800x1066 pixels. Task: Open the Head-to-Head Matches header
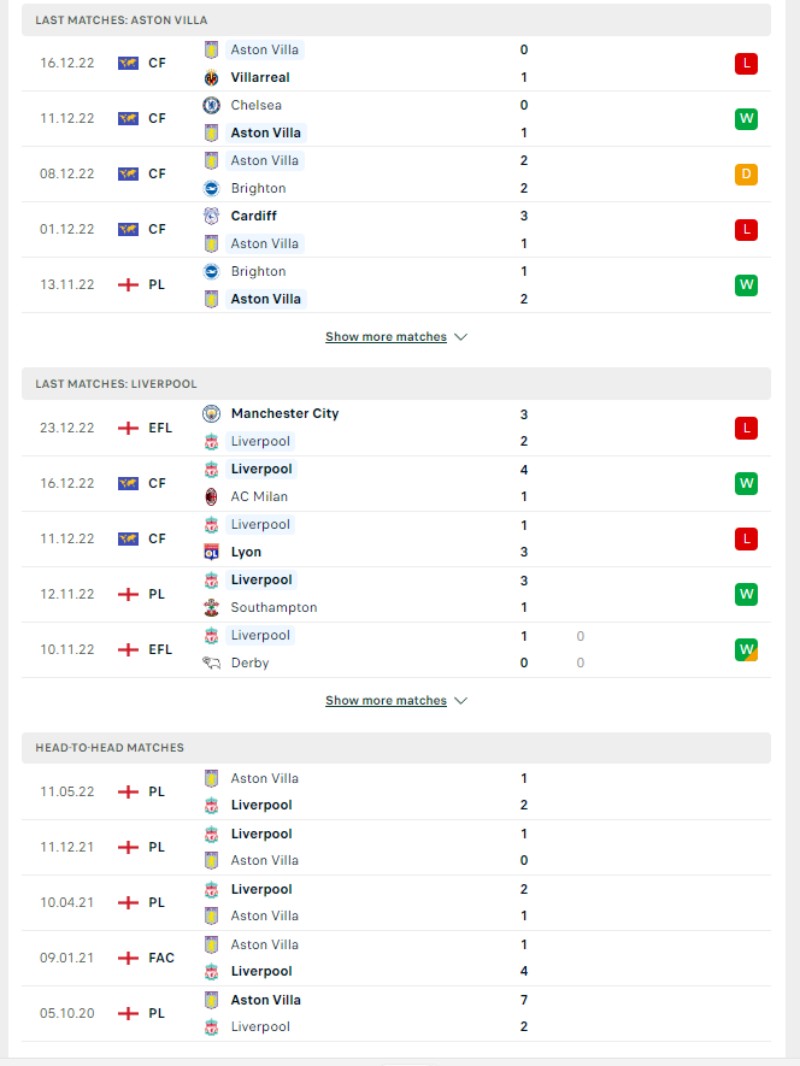click(x=396, y=748)
